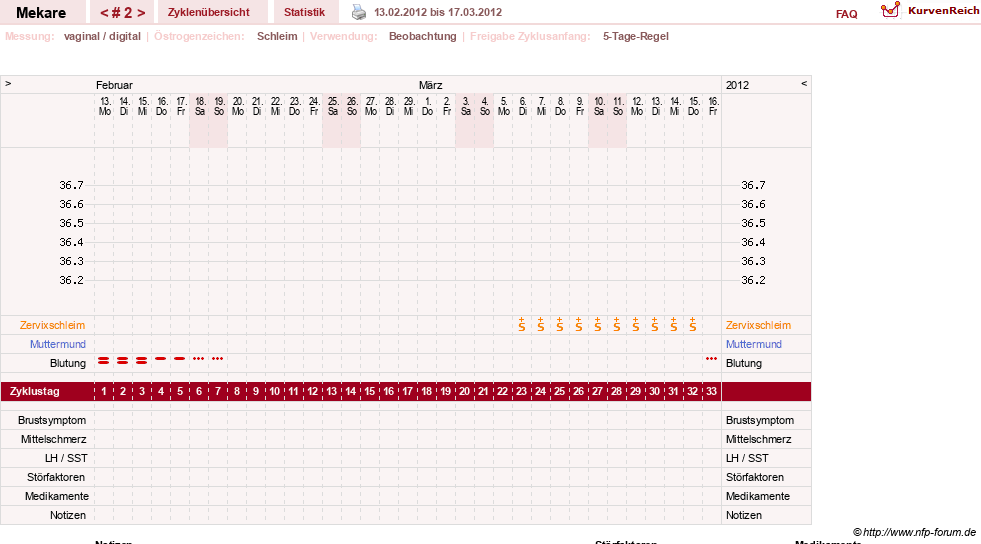
Task: Click the right Notizen row label
Action: [x=744, y=515]
